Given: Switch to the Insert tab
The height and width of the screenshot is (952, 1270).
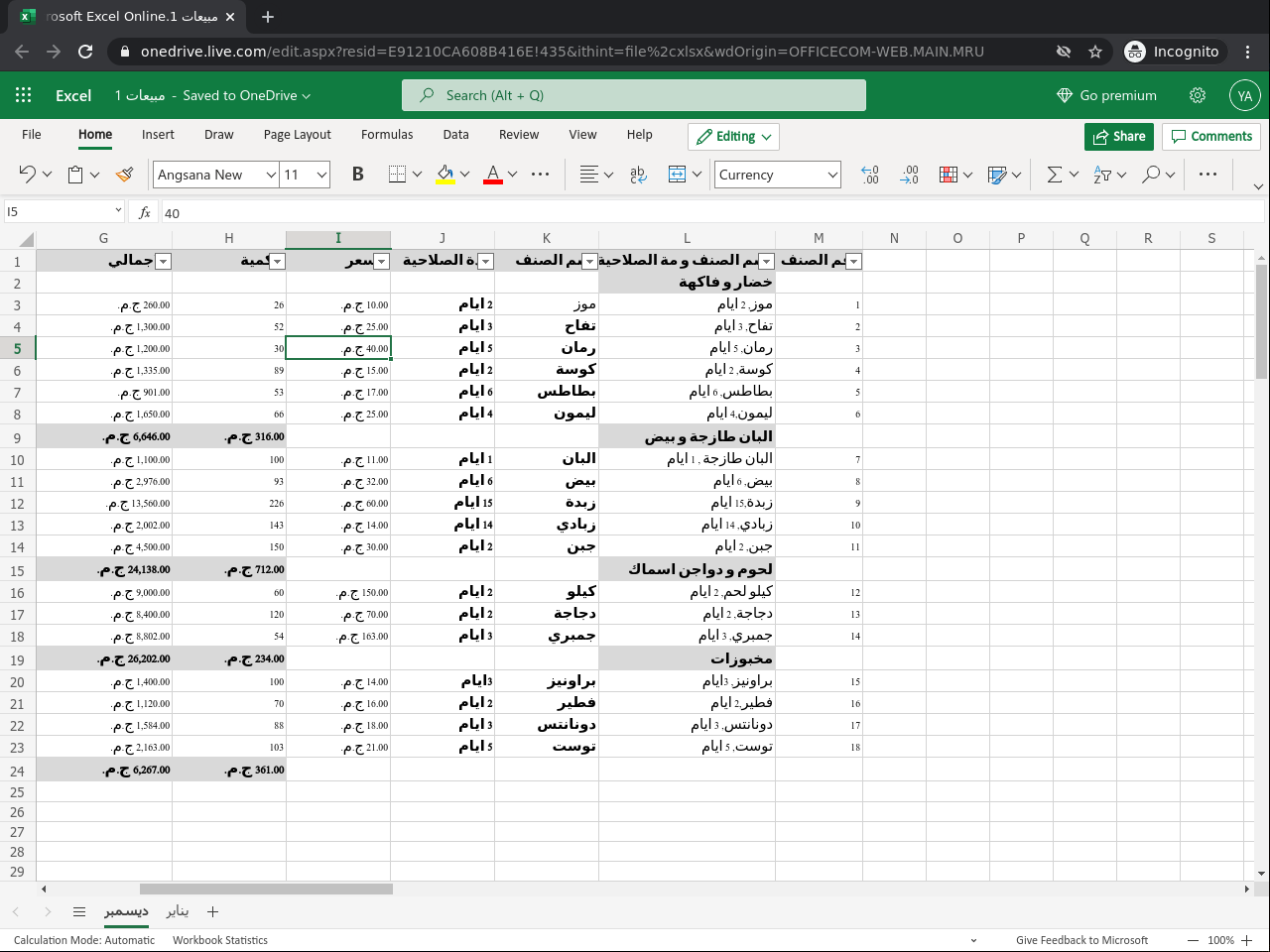Looking at the screenshot, I should [x=158, y=135].
